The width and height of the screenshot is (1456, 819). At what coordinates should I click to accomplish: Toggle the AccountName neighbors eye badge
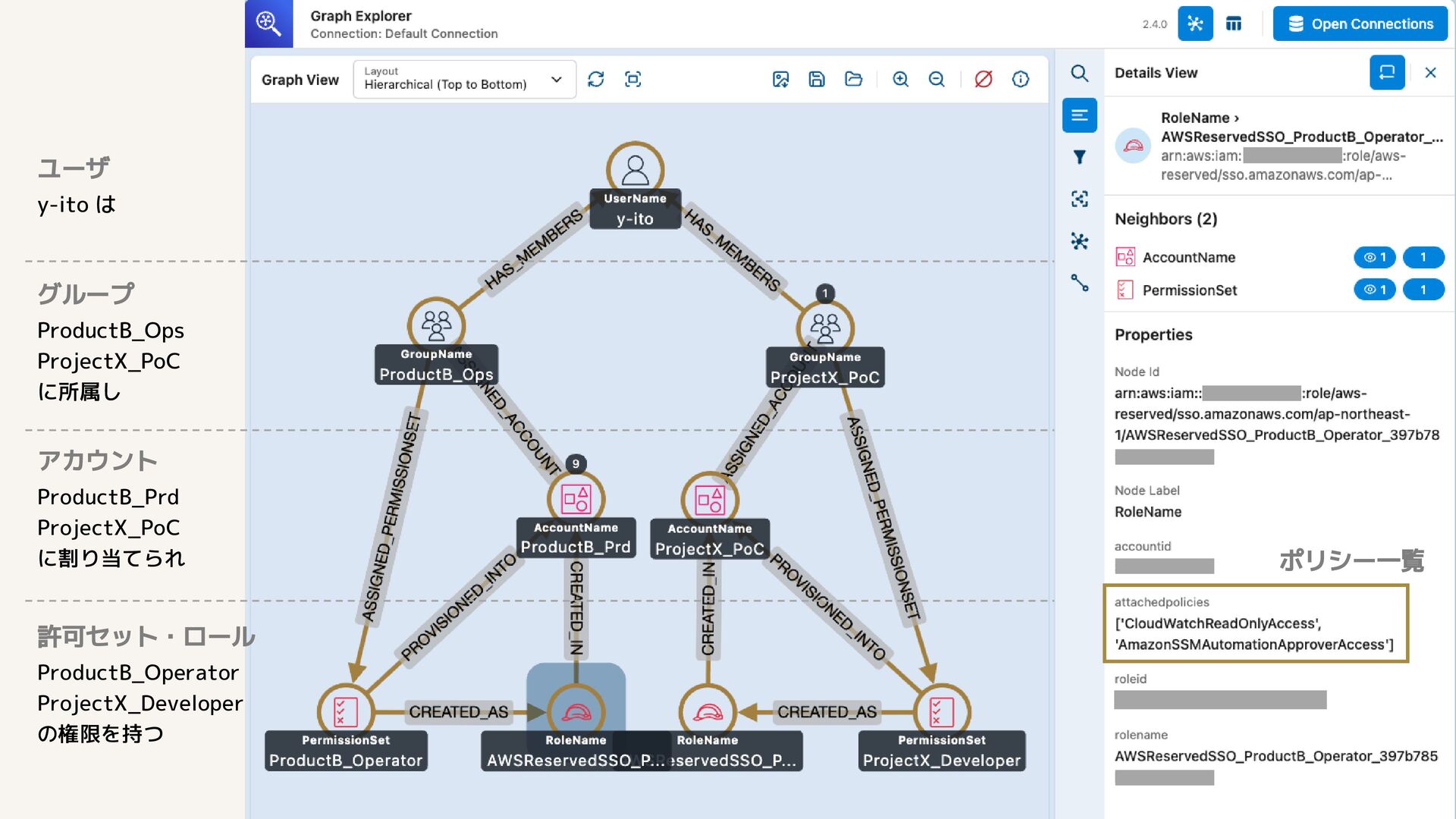[1374, 257]
